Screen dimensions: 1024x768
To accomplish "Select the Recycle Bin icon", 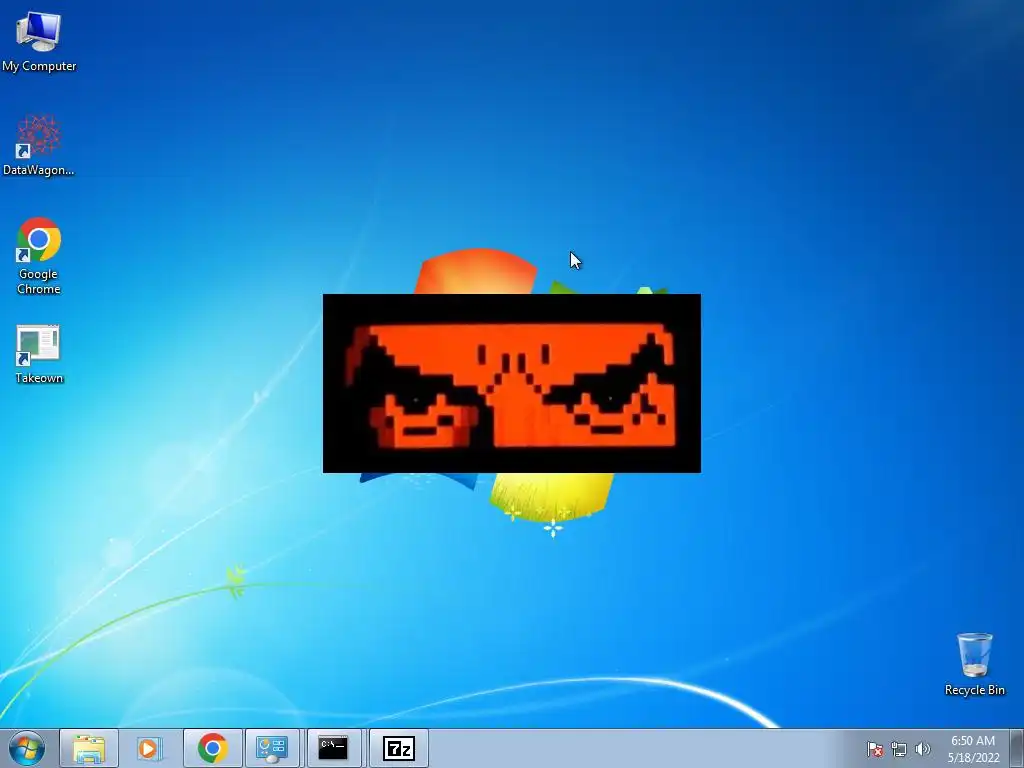I will (x=974, y=664).
